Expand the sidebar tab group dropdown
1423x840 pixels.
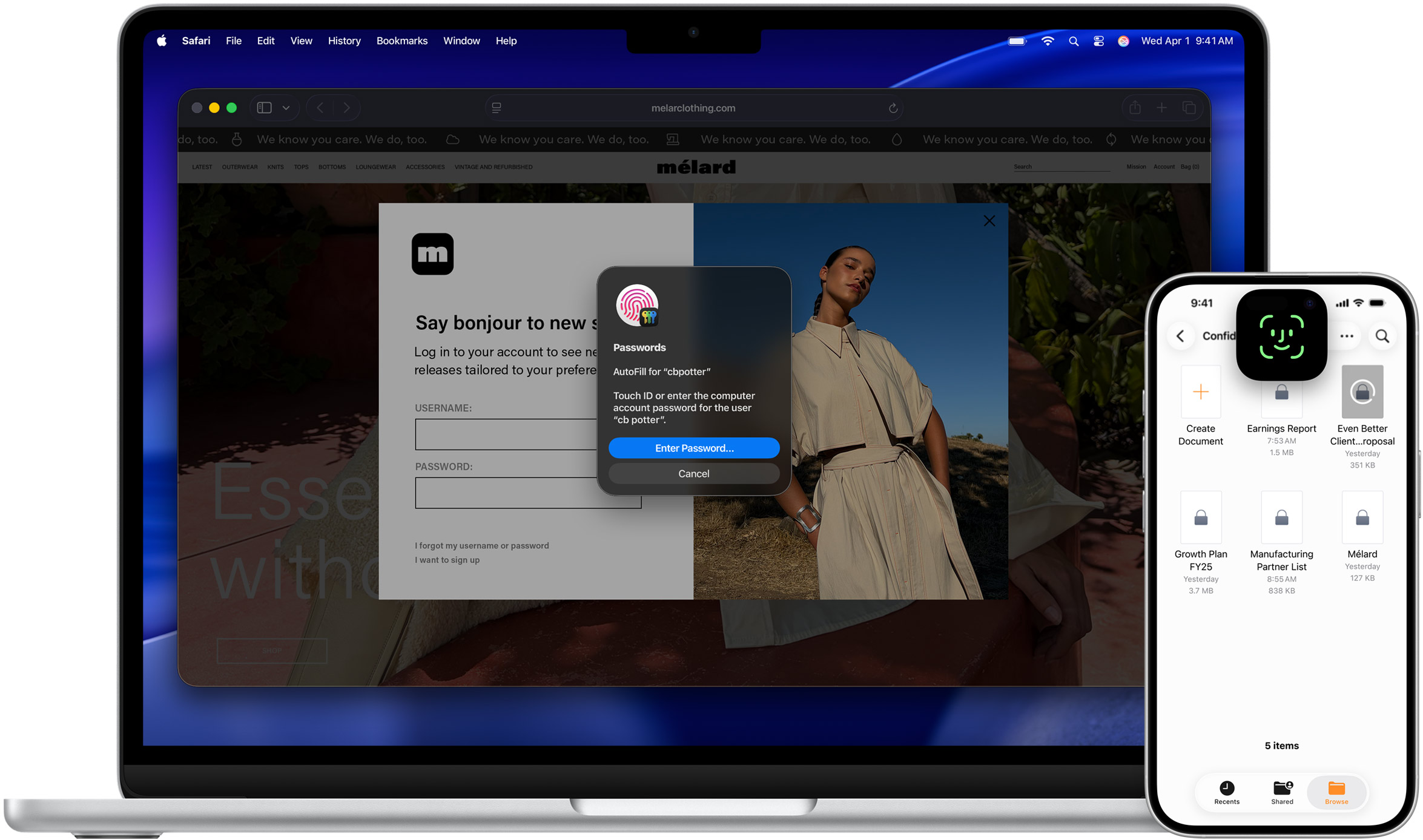286,108
